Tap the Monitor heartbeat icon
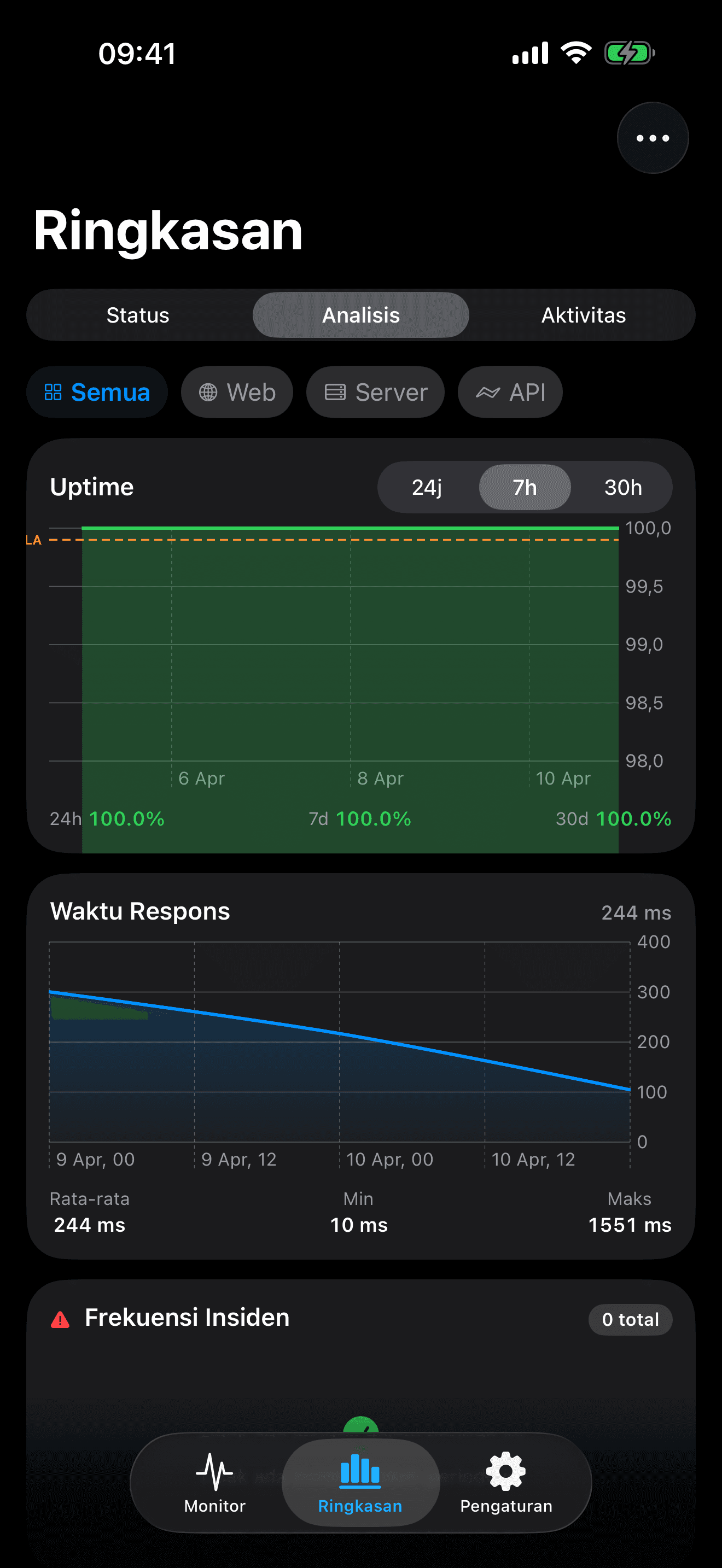The image size is (722, 1568). pos(214,1471)
